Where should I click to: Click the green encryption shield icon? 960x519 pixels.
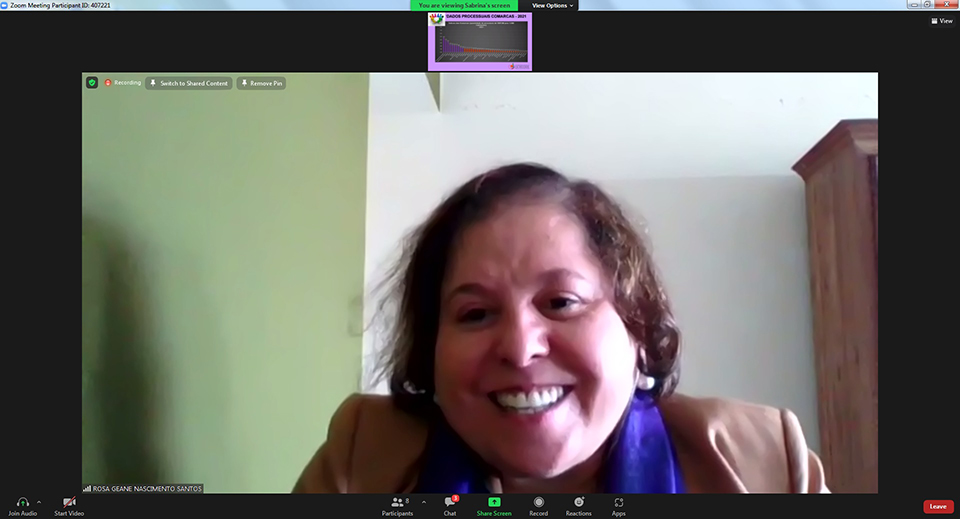coord(92,83)
